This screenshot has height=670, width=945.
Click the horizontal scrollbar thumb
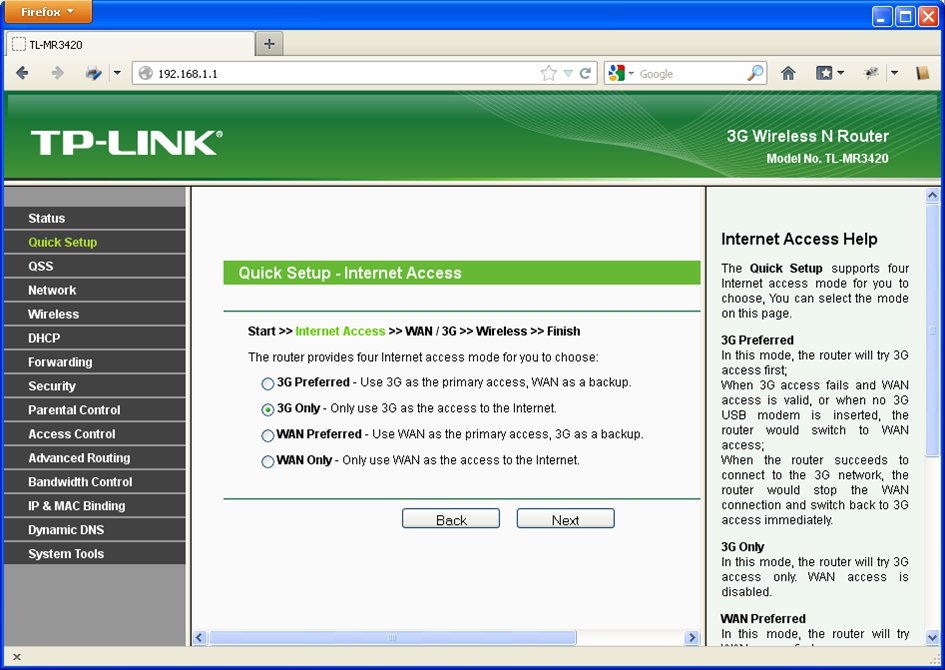[392, 637]
